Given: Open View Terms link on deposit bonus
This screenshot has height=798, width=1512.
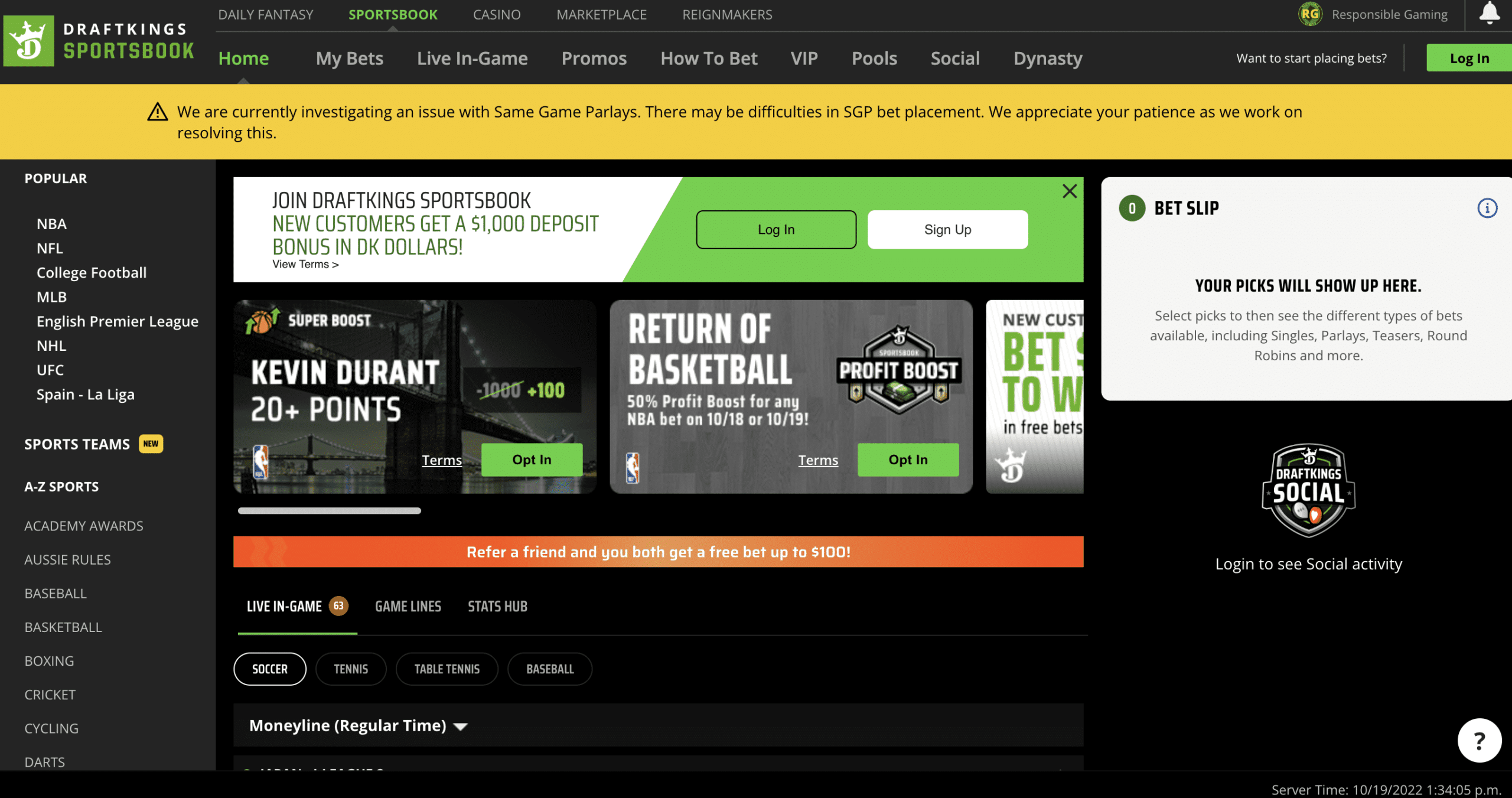Looking at the screenshot, I should tap(305, 264).
